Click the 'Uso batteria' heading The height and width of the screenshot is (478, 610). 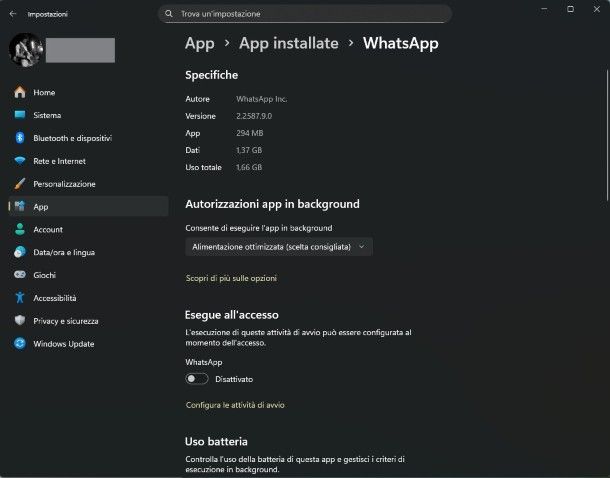pos(216,441)
